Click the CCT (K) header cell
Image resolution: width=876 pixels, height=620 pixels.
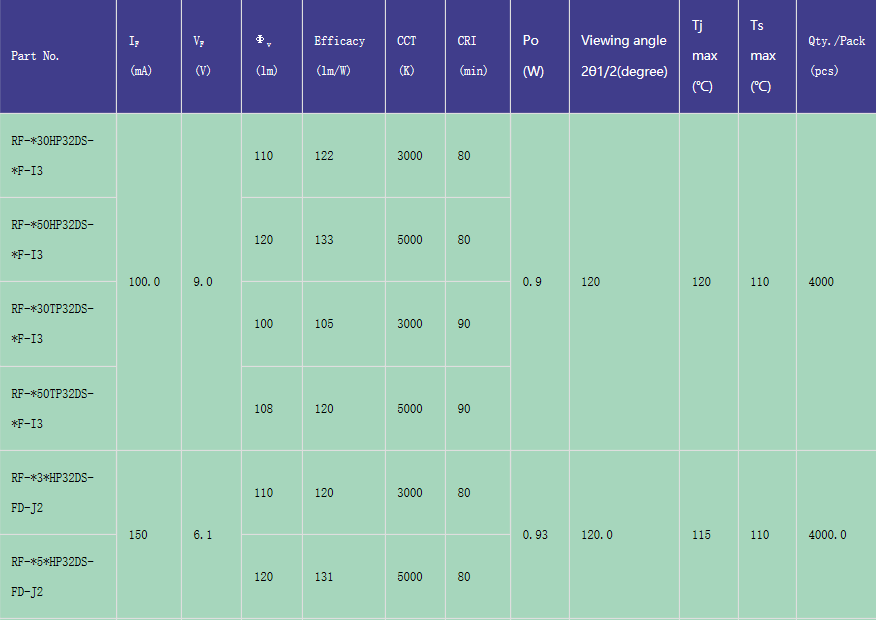(407, 56)
